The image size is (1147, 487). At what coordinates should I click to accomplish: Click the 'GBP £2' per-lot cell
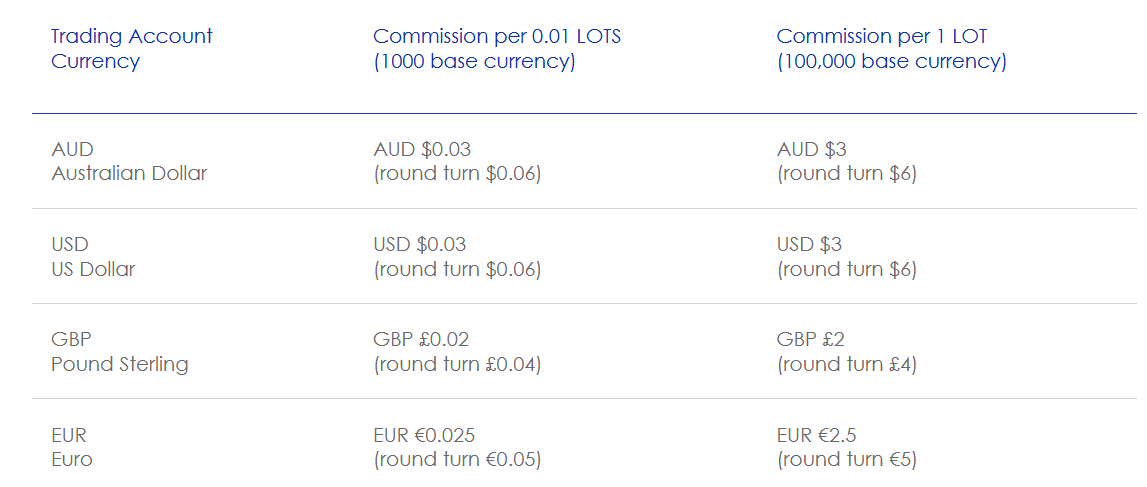pos(811,340)
